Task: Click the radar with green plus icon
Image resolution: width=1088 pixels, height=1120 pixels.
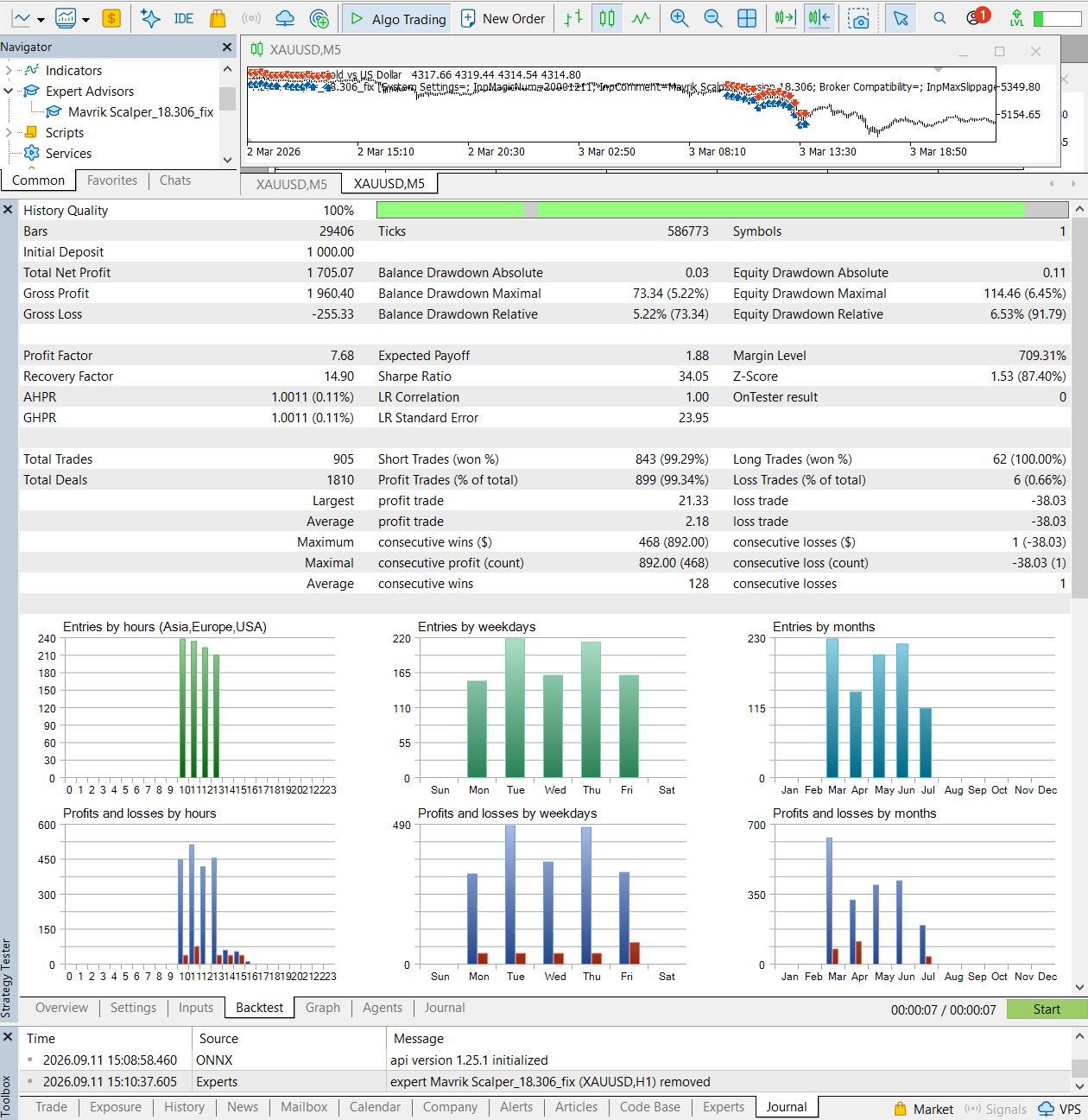Action: coord(319,18)
